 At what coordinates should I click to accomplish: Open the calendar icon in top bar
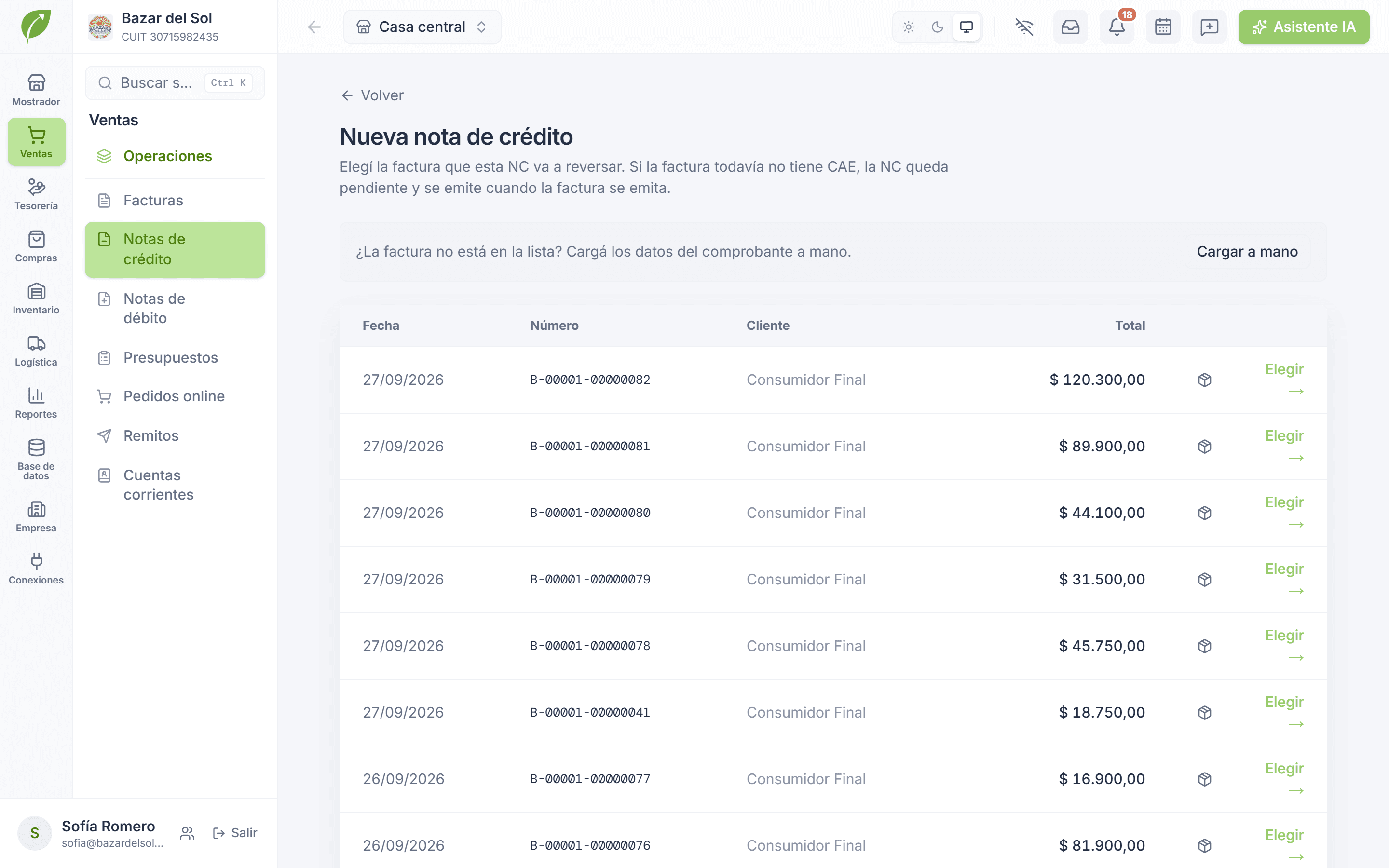click(x=1163, y=27)
